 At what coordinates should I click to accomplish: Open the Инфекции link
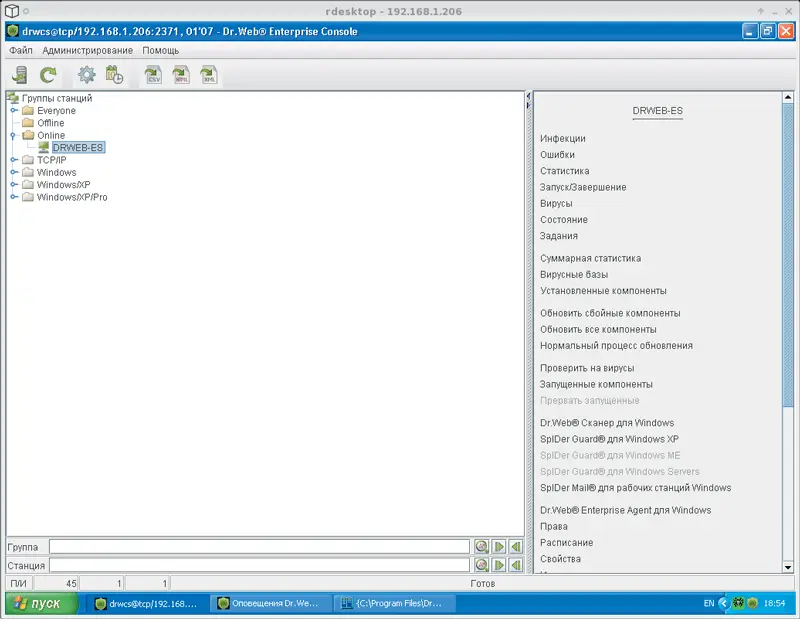pos(563,138)
